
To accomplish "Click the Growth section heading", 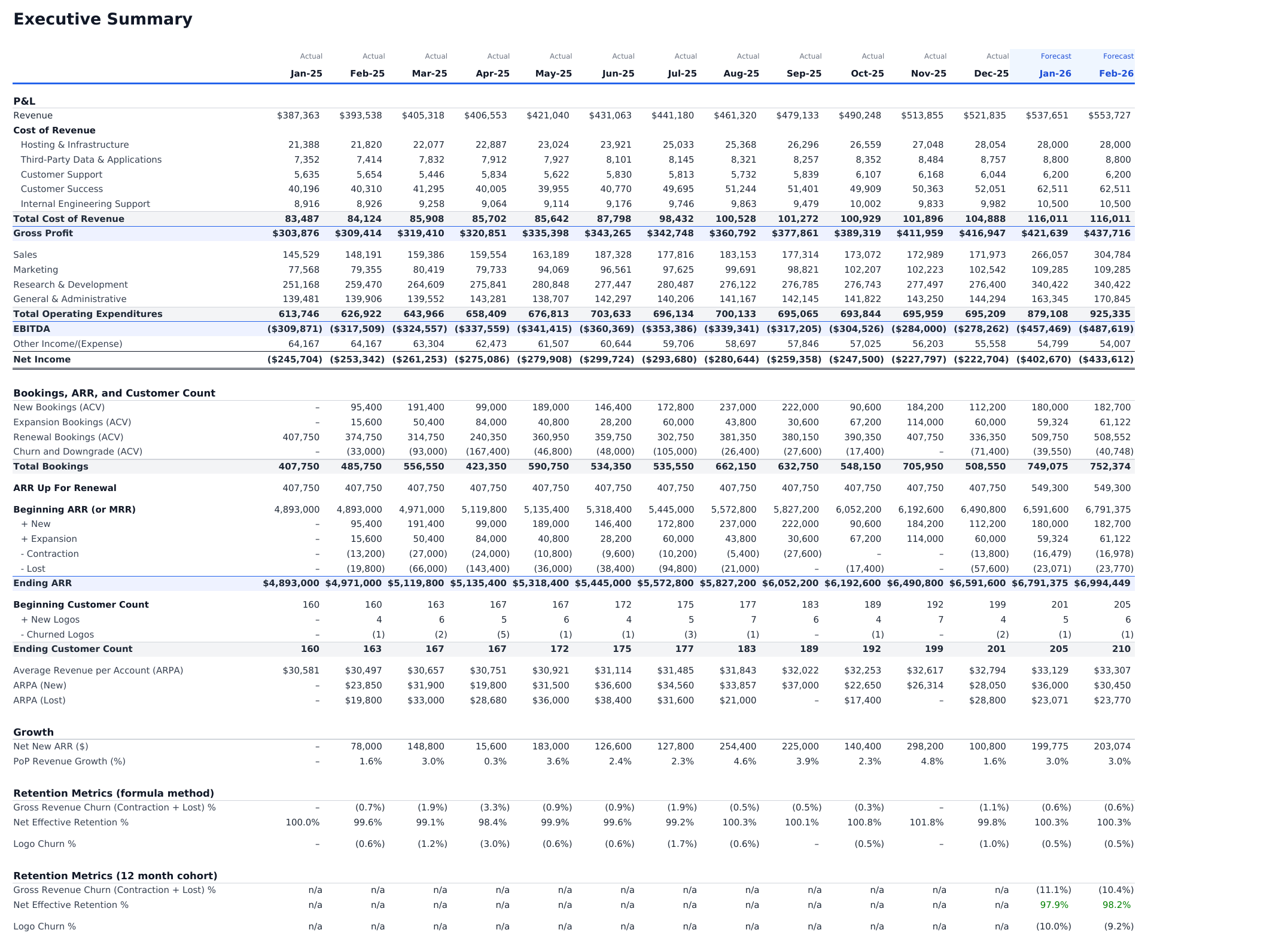I will tap(34, 732).
